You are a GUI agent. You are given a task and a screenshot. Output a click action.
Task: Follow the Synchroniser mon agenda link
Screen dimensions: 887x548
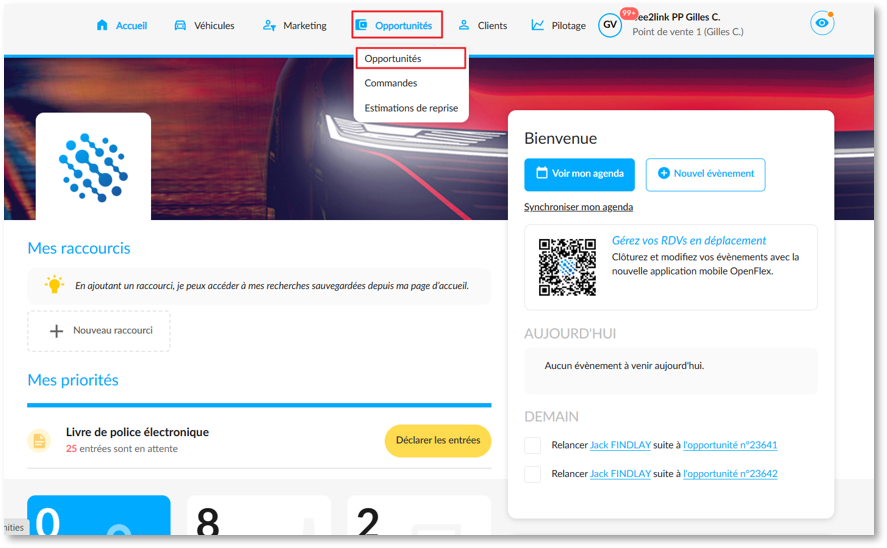coord(578,207)
